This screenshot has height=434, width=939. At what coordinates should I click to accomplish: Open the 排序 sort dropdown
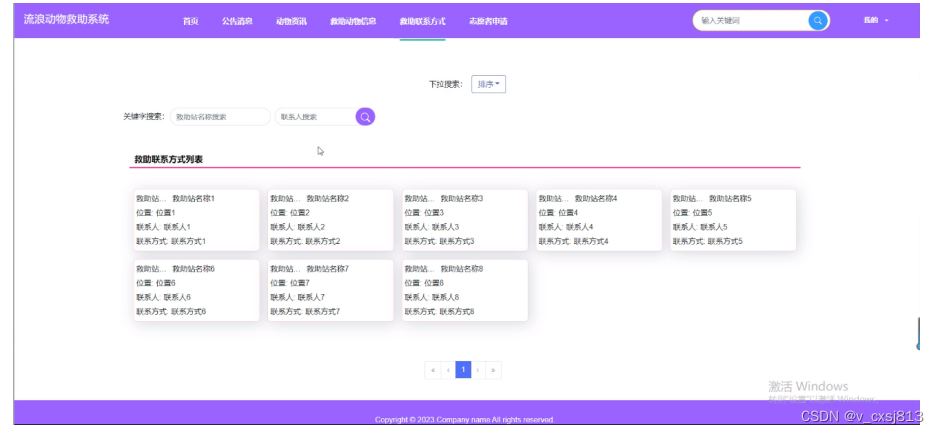[x=489, y=84]
